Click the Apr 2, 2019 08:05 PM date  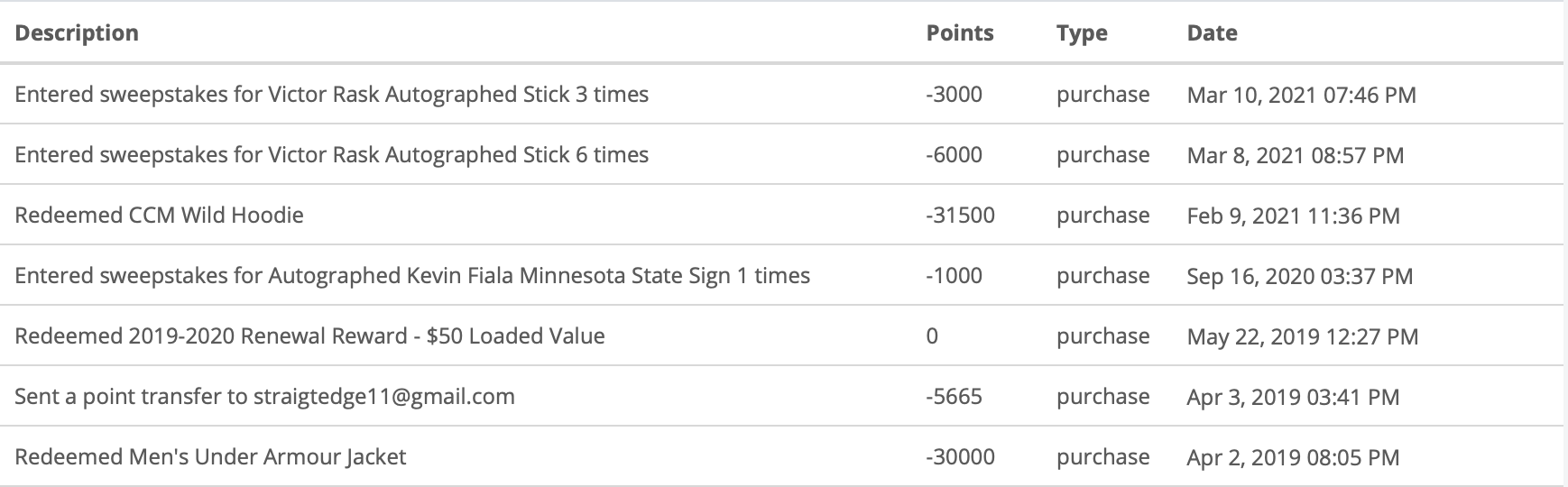pos(1293,457)
